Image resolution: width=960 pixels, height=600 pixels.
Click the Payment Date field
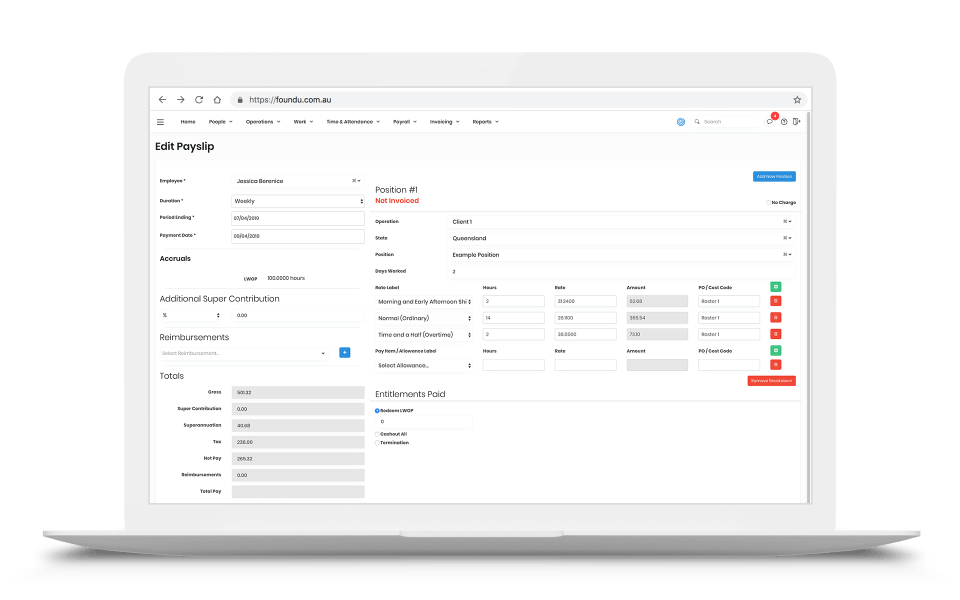point(298,236)
